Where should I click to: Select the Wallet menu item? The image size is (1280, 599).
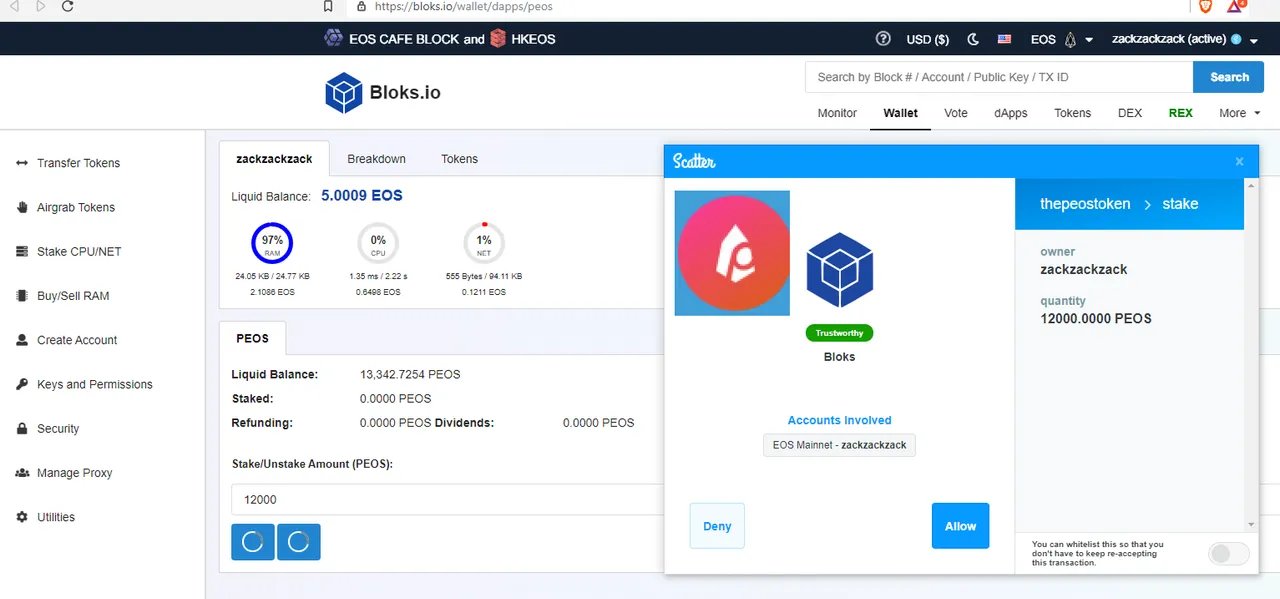click(900, 113)
